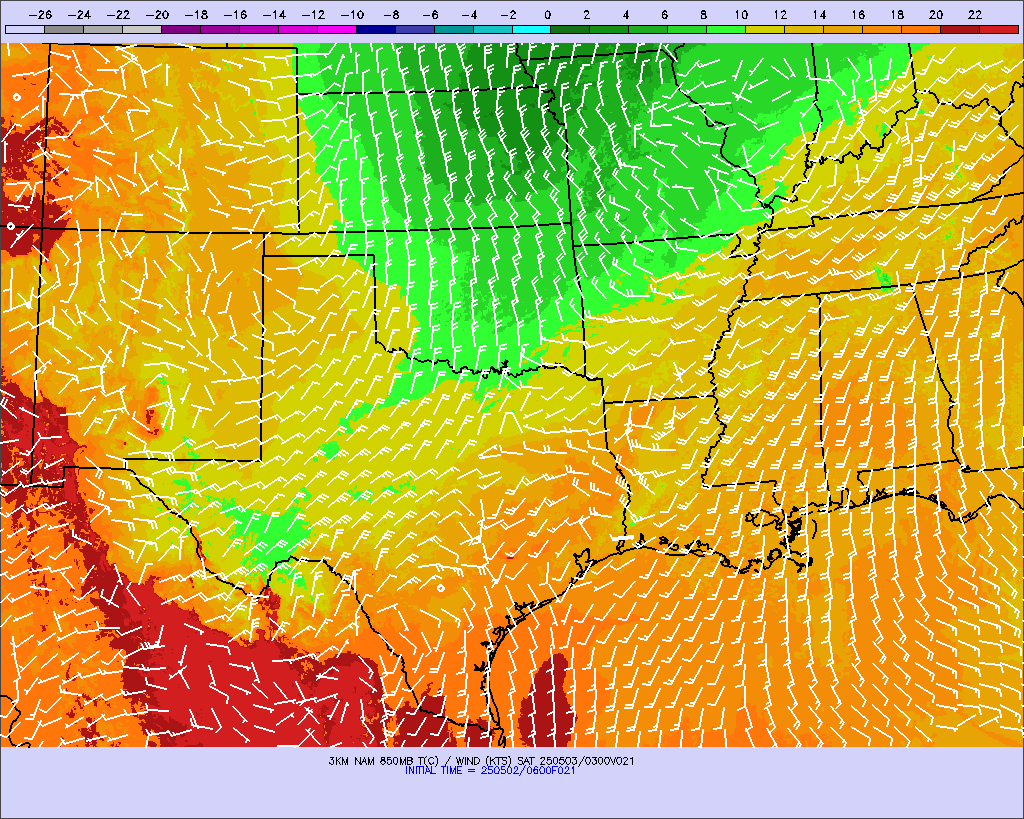1024x819 pixels.
Task: Click the blue 'INITIAL TIME = 250502/0600F021' text
Action: click(490, 771)
